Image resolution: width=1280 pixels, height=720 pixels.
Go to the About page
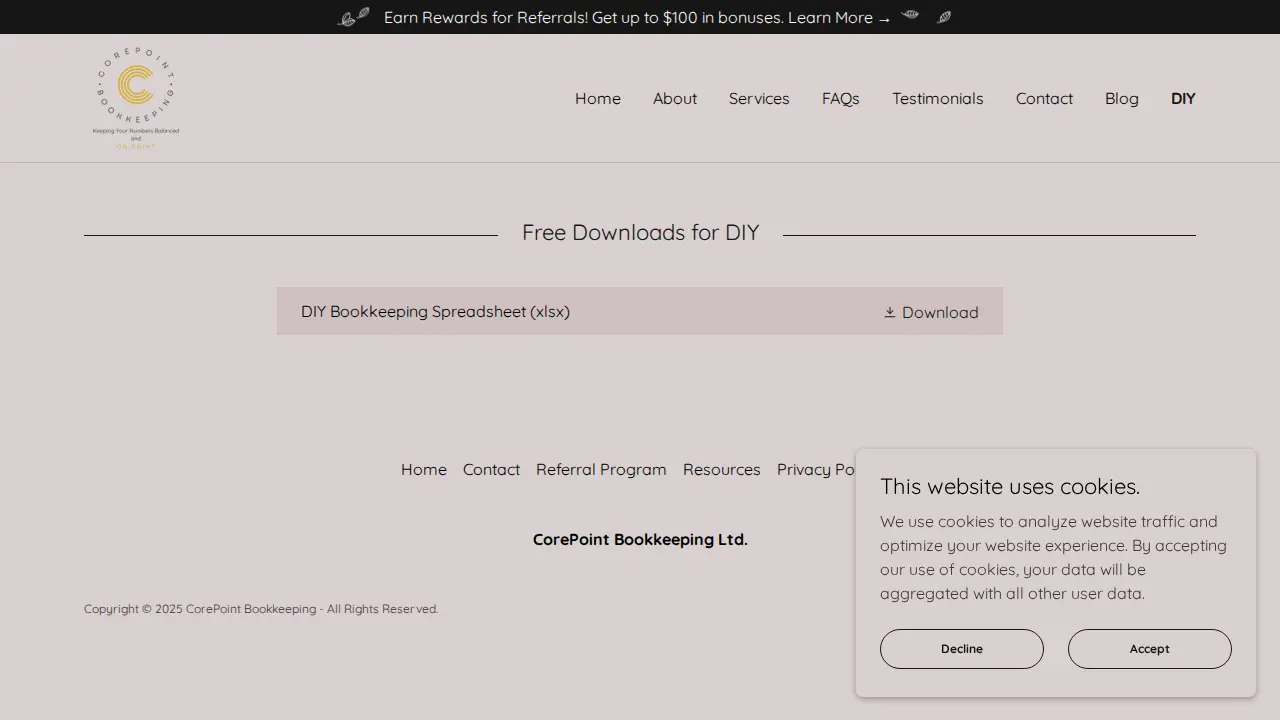[675, 98]
